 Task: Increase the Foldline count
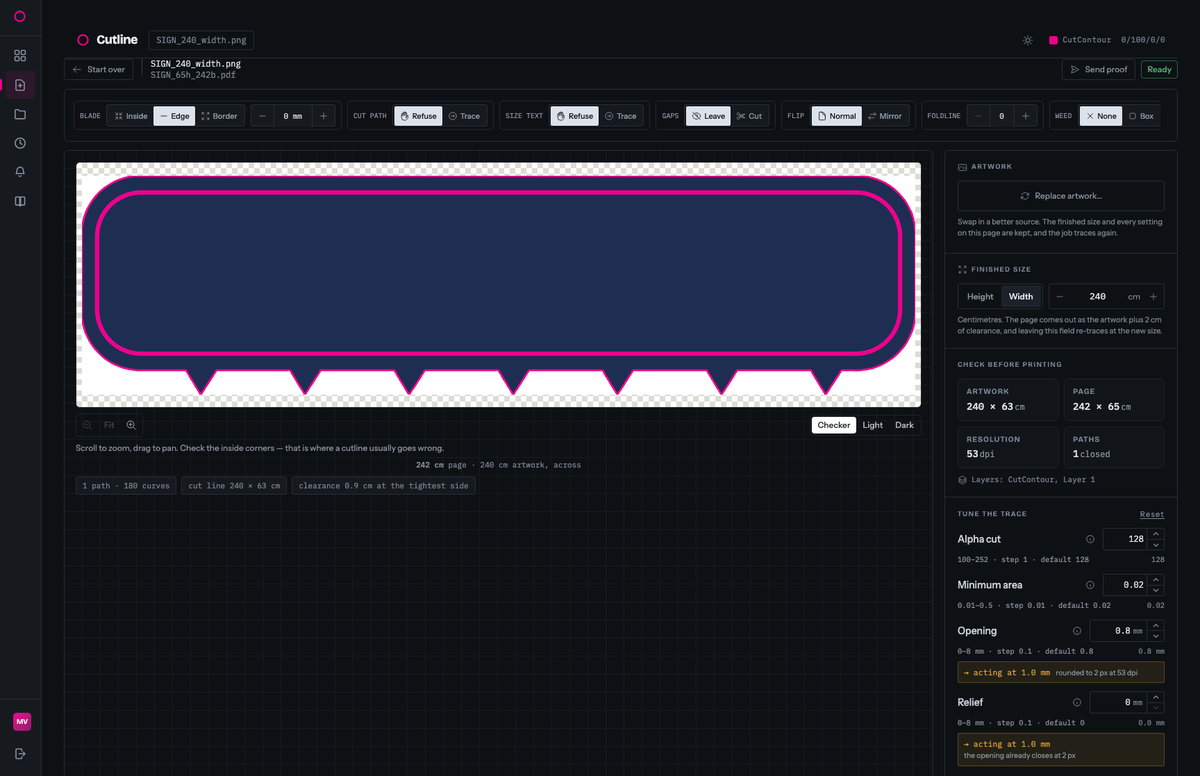click(1025, 116)
